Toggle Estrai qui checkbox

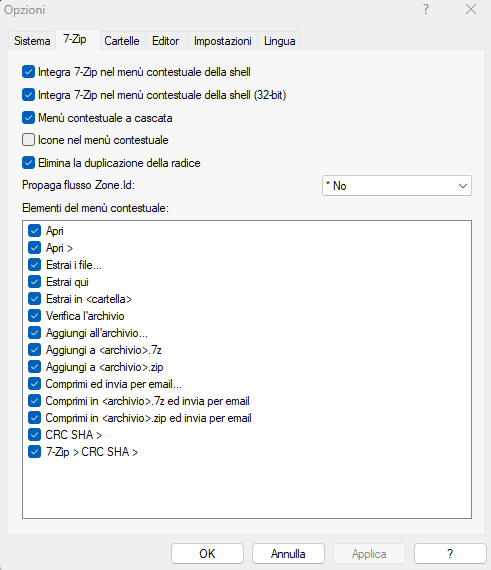point(35,282)
